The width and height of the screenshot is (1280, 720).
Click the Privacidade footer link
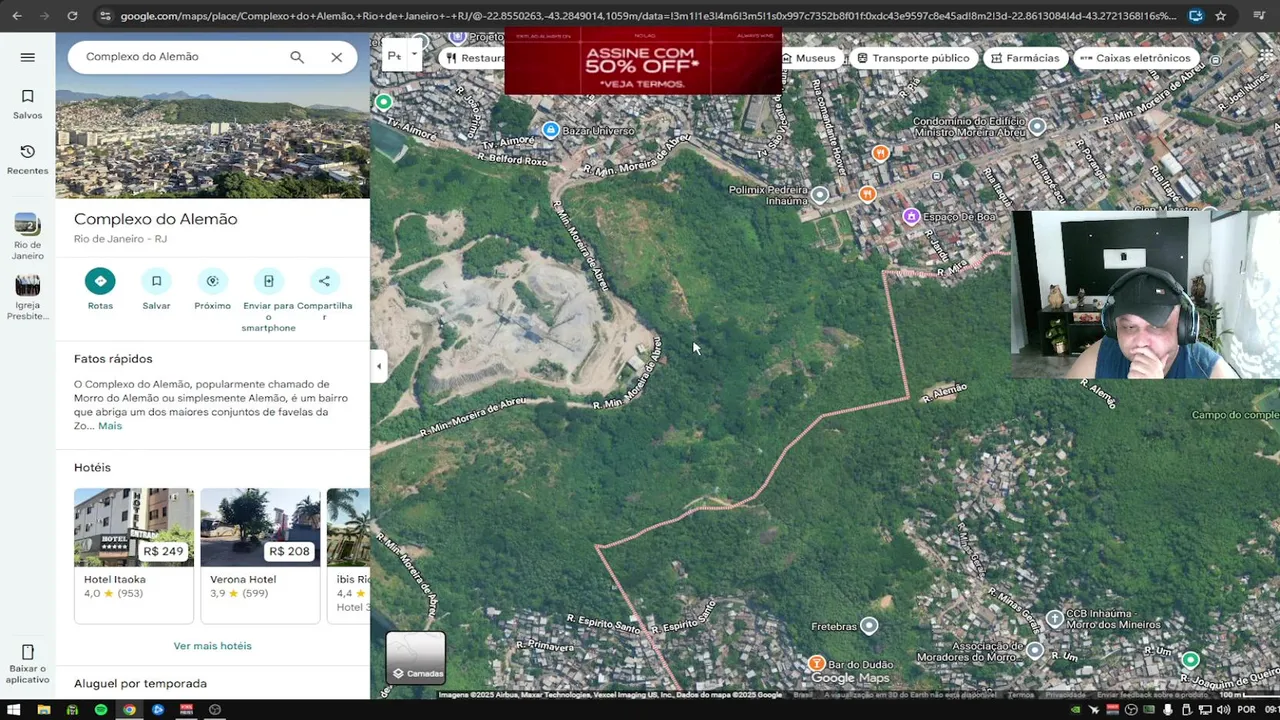[x=1066, y=694]
